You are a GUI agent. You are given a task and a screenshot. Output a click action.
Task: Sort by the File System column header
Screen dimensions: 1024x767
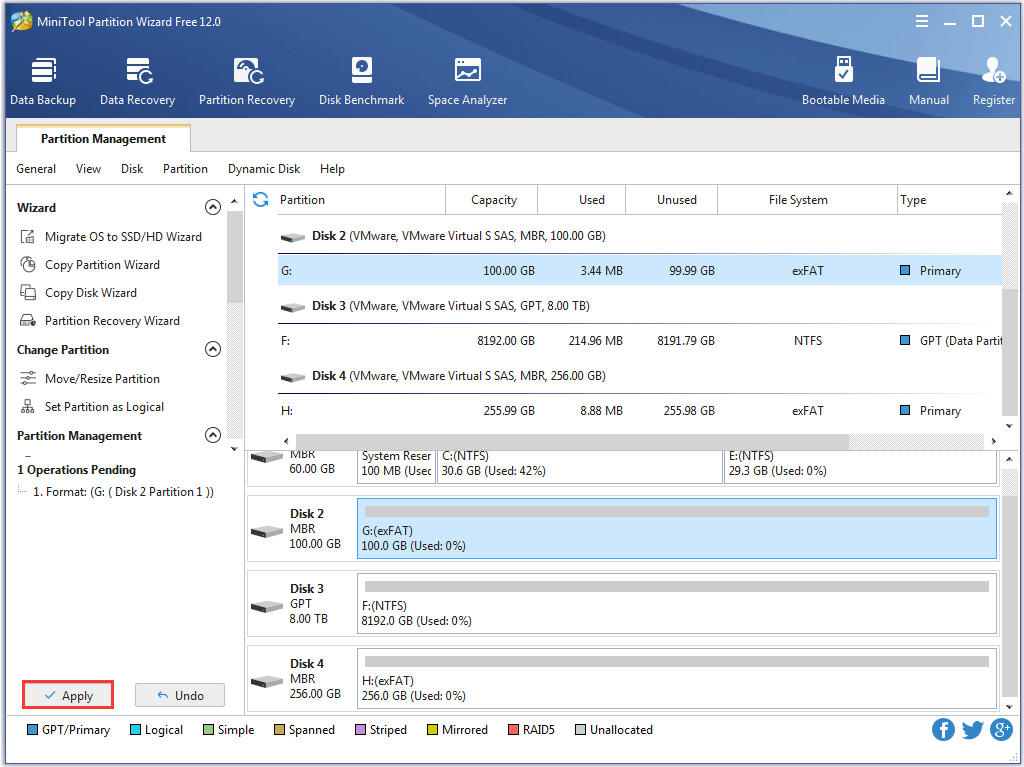click(x=807, y=199)
